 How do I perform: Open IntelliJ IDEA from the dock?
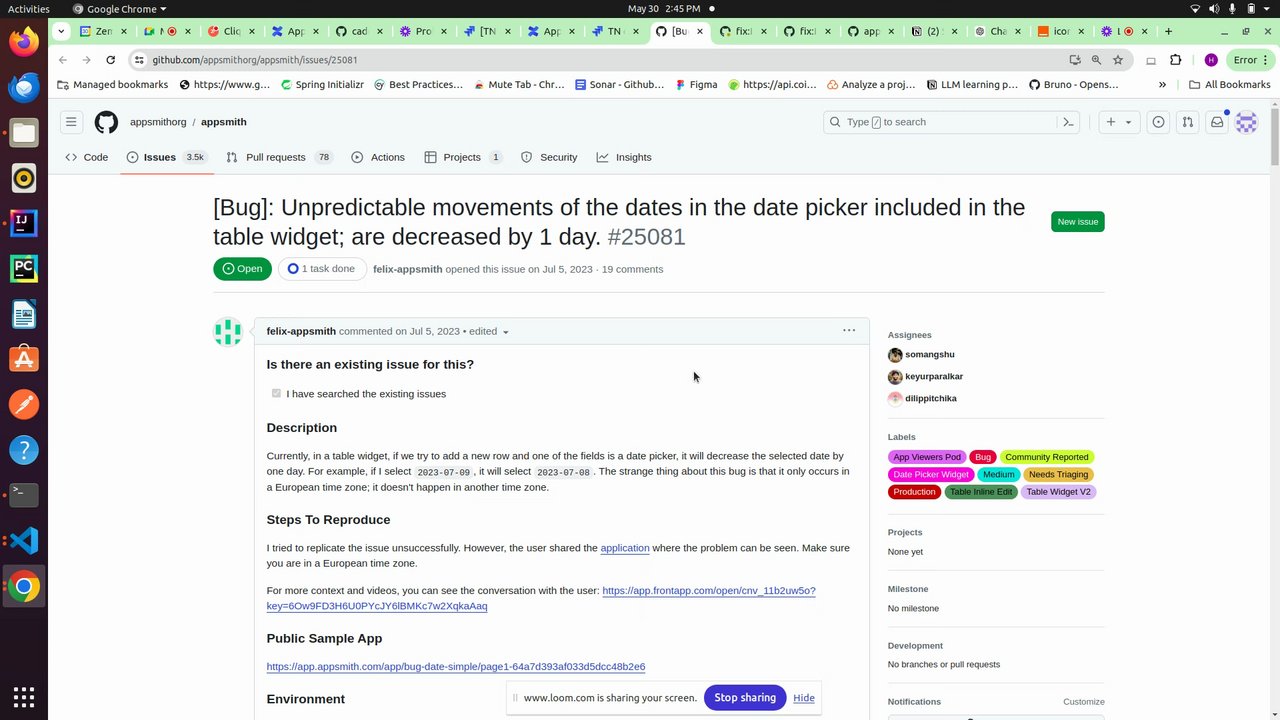(24, 223)
